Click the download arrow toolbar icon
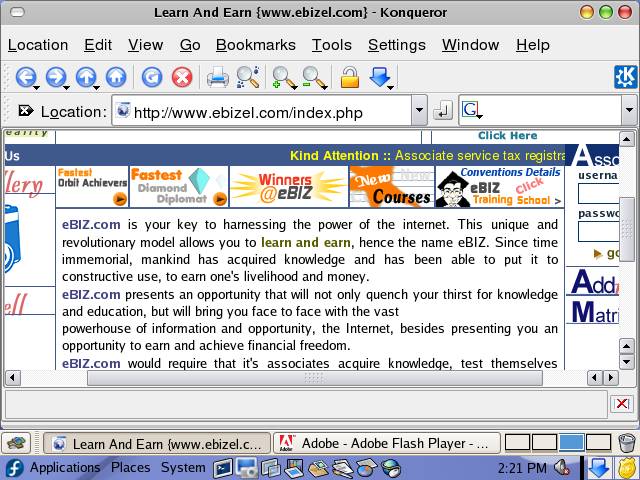 click(x=380, y=77)
